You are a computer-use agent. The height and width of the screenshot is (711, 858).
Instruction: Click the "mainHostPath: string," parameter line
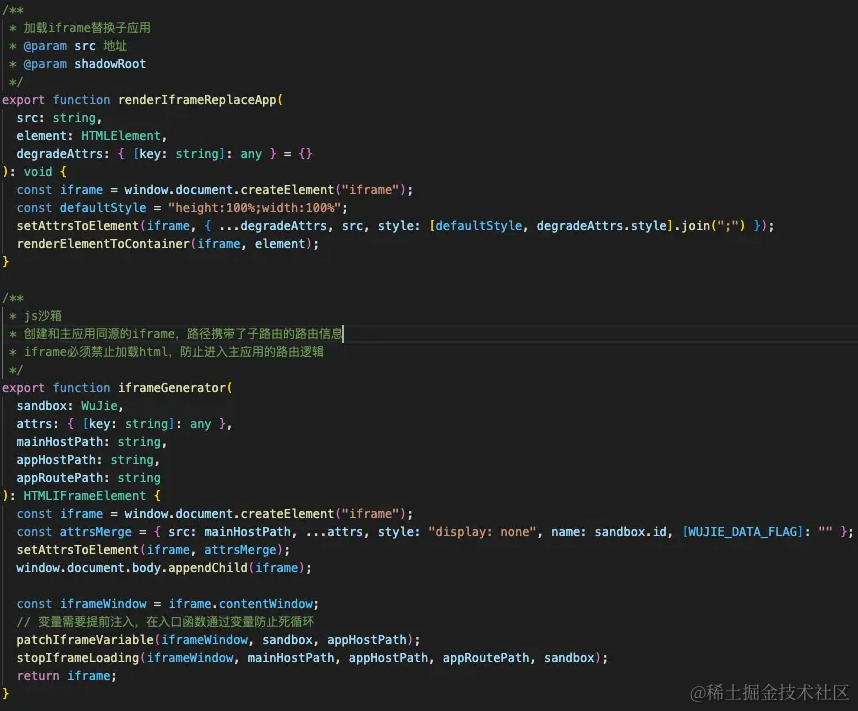(91, 442)
